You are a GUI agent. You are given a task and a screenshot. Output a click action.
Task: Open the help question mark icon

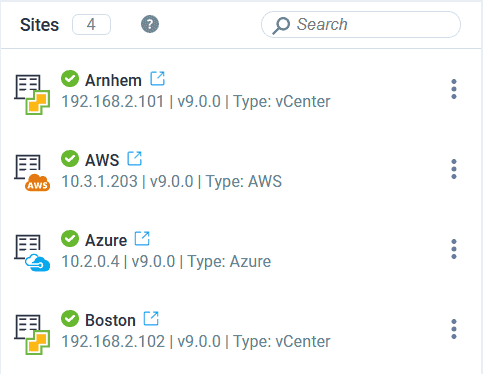(150, 24)
